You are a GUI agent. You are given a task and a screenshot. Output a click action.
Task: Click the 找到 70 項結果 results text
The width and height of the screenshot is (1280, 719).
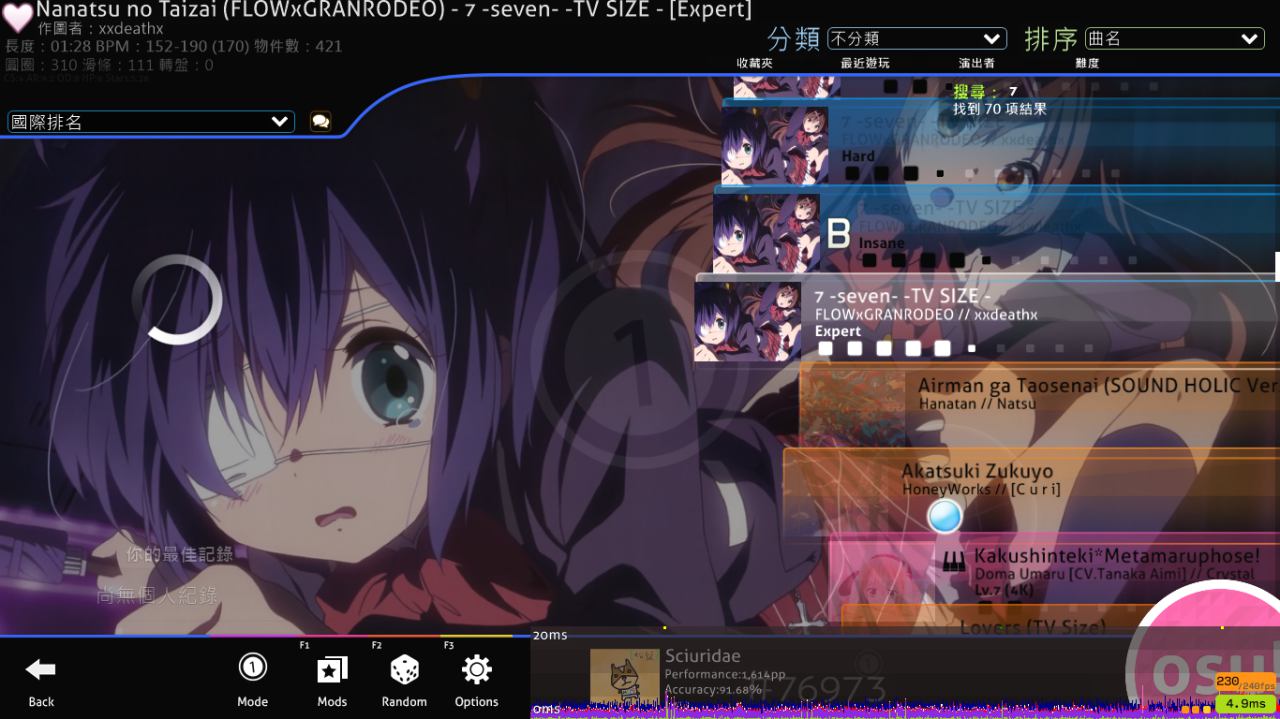(1000, 109)
